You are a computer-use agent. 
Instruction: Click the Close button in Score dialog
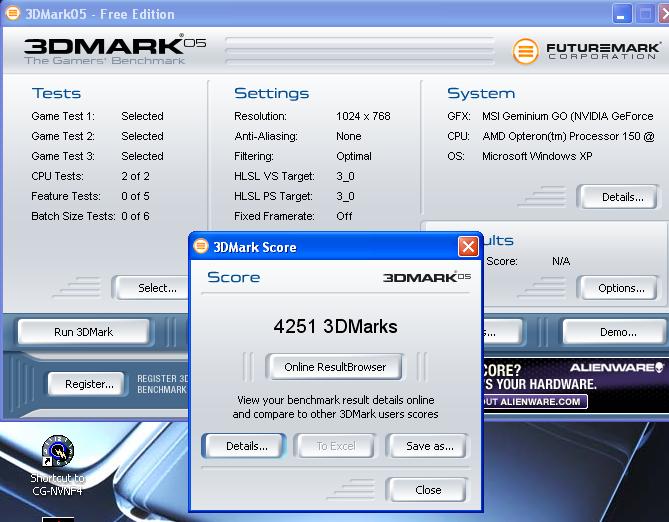[x=428, y=490]
